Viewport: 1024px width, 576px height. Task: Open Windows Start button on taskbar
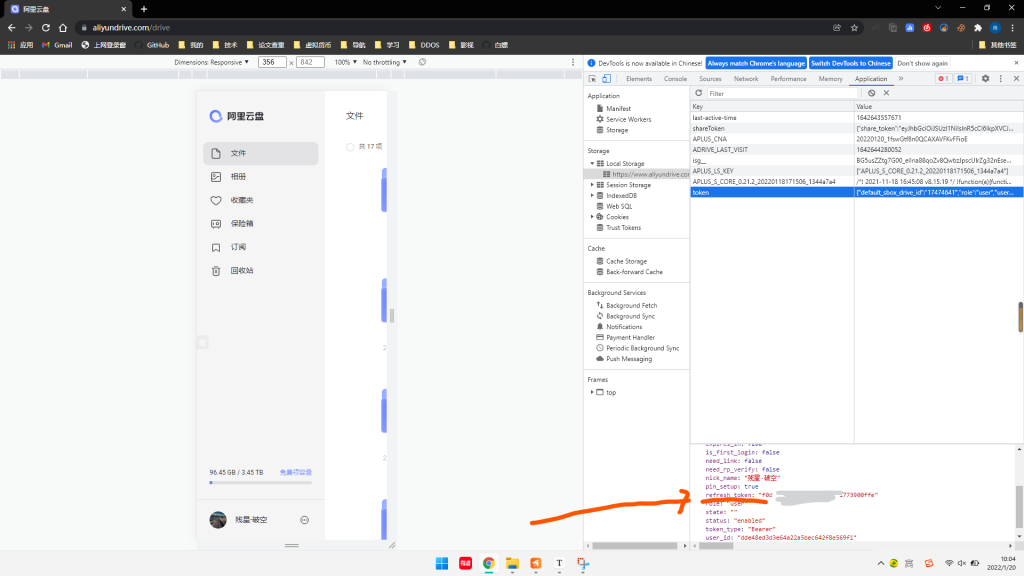click(x=442, y=563)
